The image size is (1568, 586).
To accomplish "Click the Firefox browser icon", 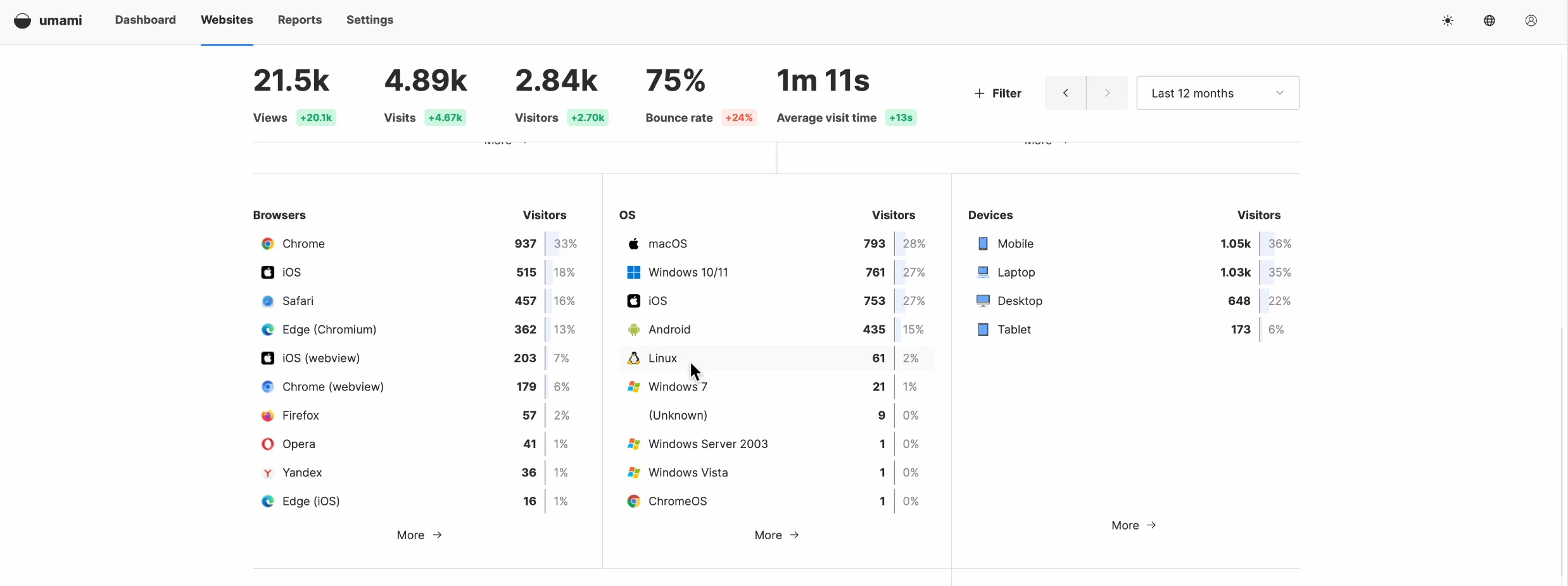I will click(x=268, y=415).
